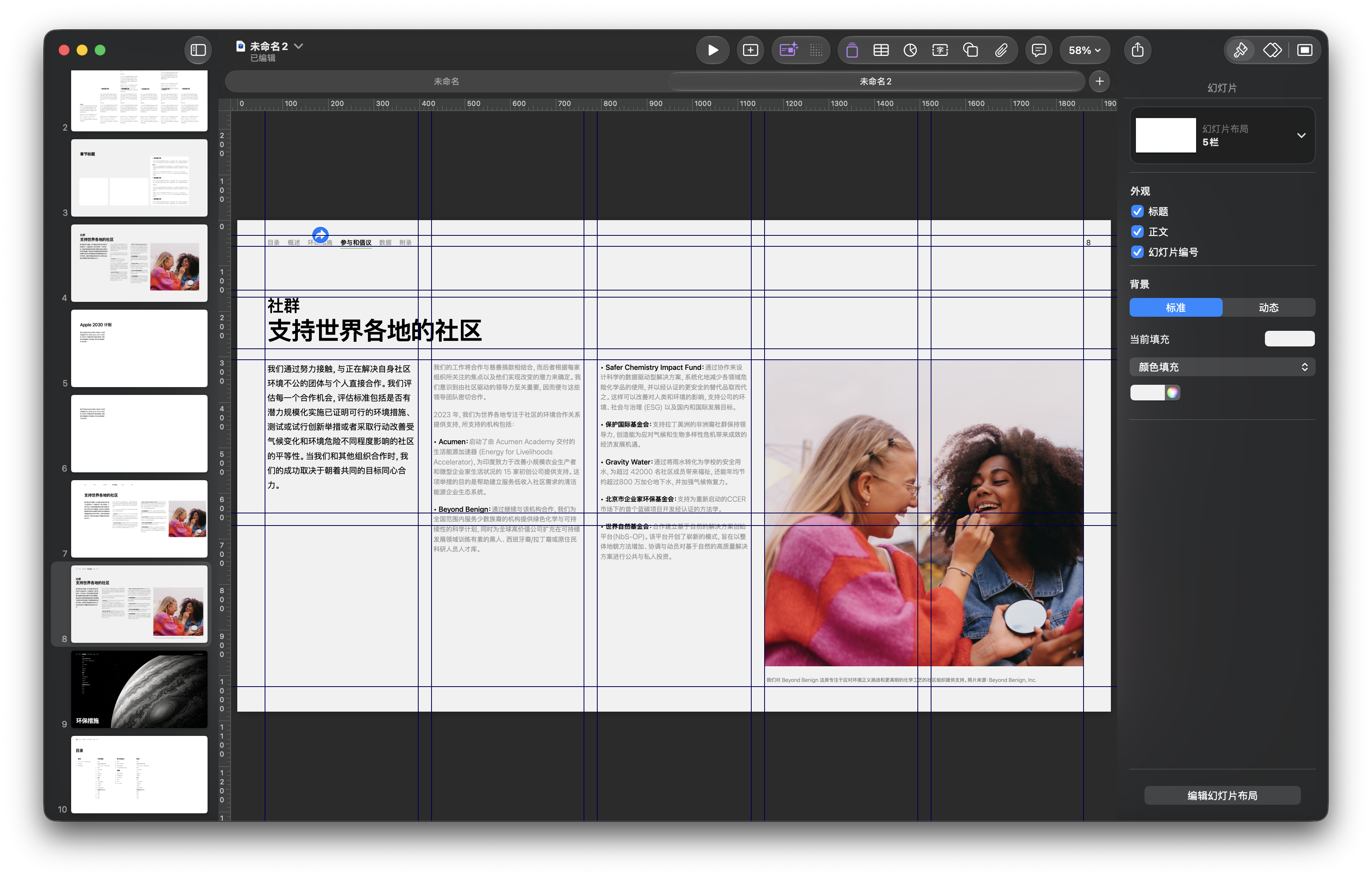
Task: Click the slide number 8 on canvas
Action: pyautogui.click(x=1088, y=243)
